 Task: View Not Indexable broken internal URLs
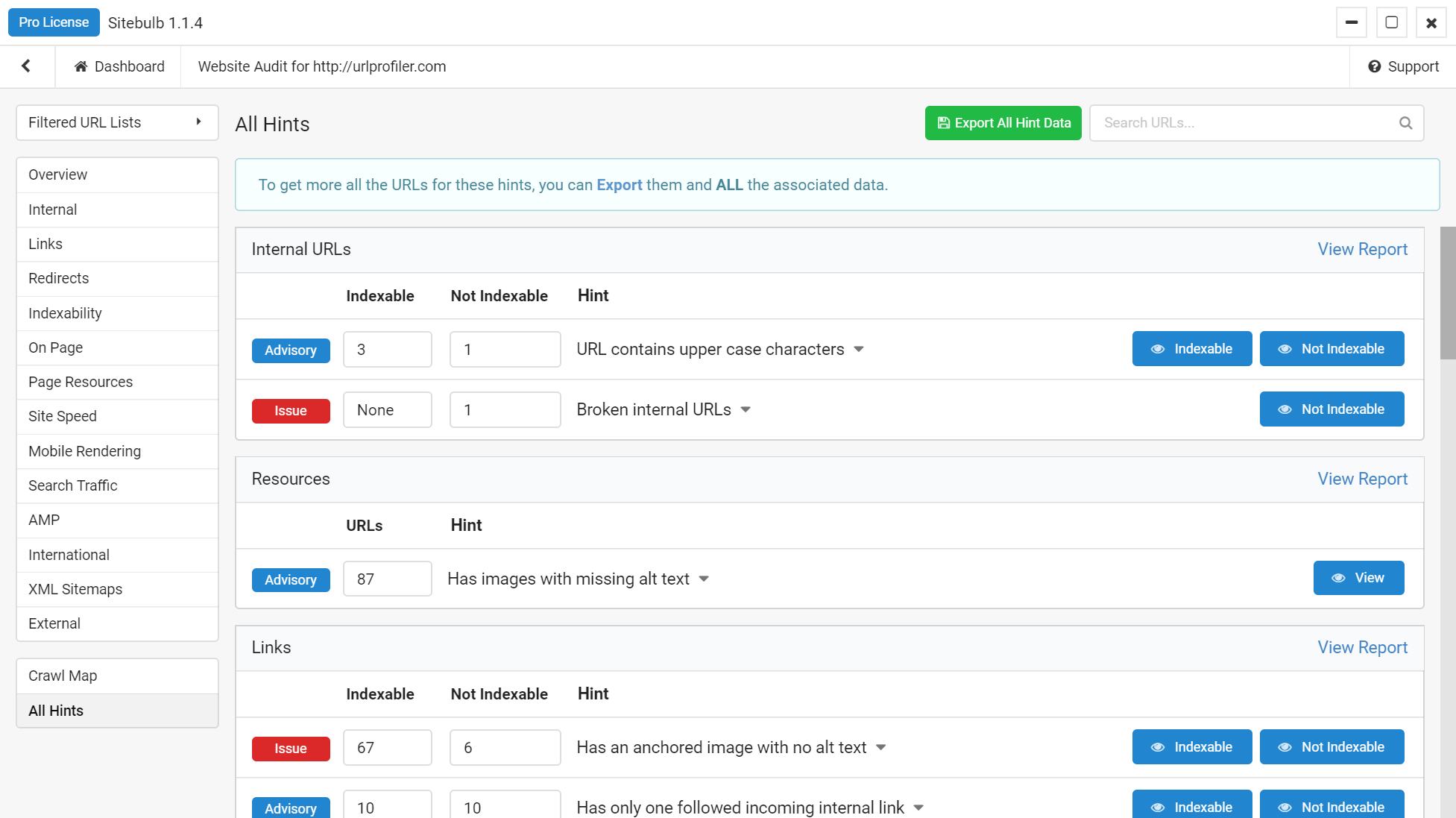click(1331, 409)
